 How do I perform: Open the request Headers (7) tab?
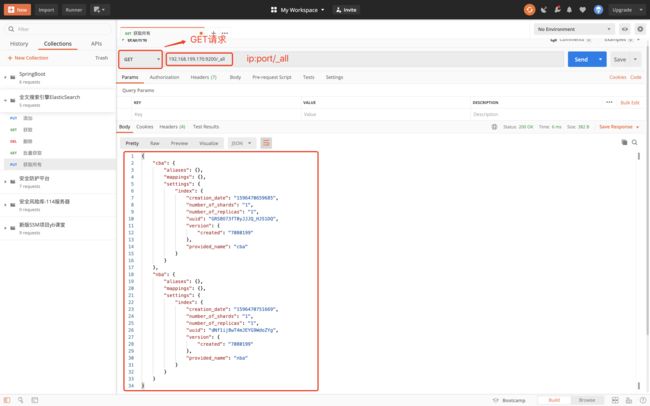[x=204, y=77]
